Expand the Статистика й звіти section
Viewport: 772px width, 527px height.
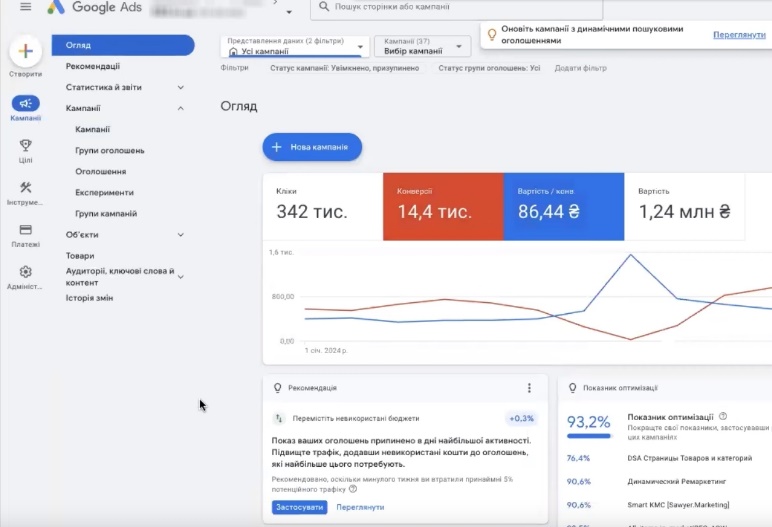point(180,87)
